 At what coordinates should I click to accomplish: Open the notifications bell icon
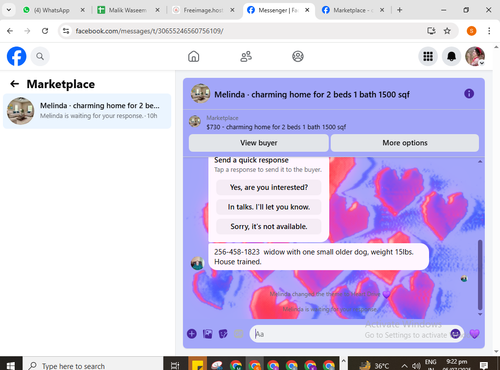pos(451,56)
